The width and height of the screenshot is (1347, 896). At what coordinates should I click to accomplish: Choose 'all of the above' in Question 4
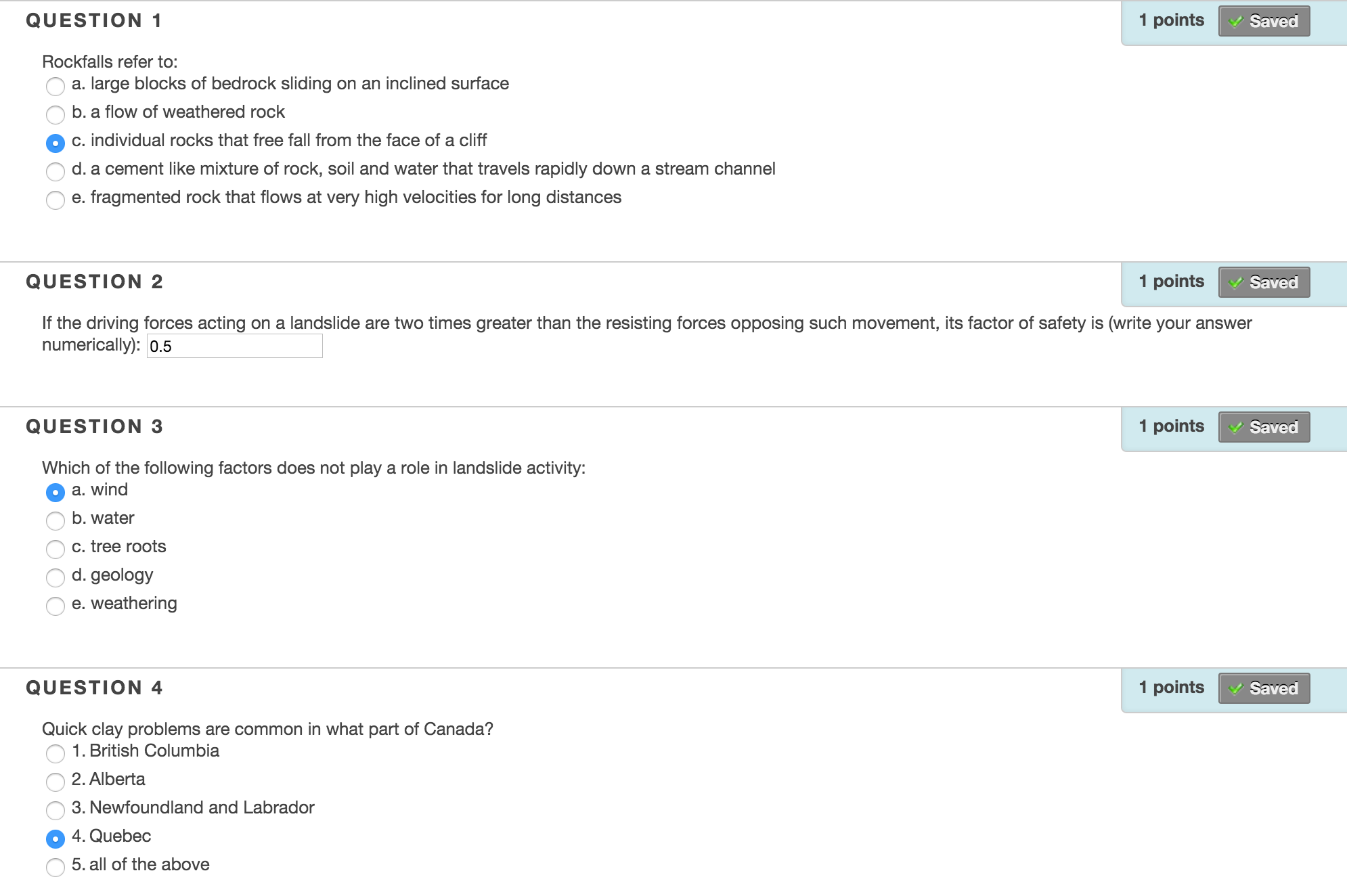click(x=56, y=867)
